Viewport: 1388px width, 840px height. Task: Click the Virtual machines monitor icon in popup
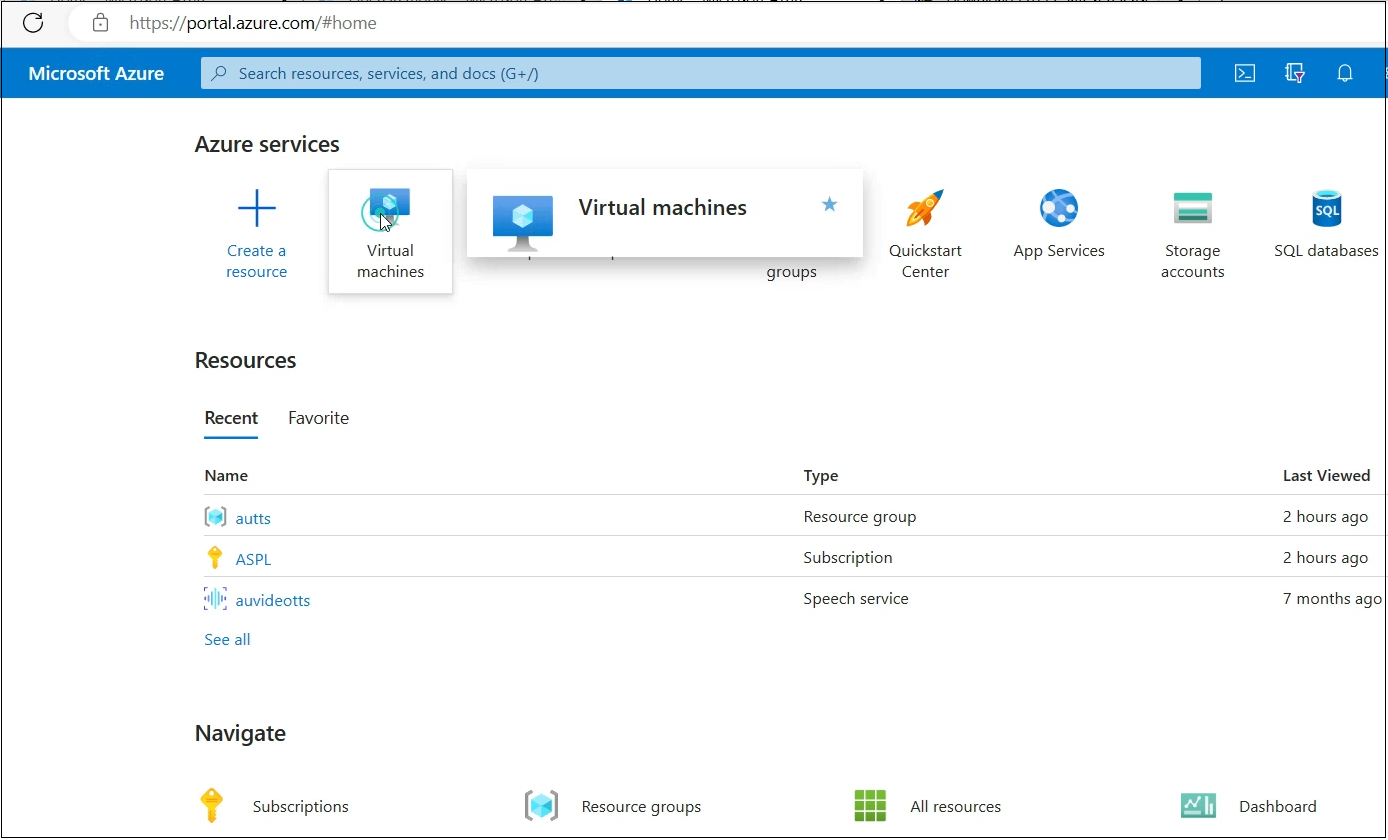point(523,222)
